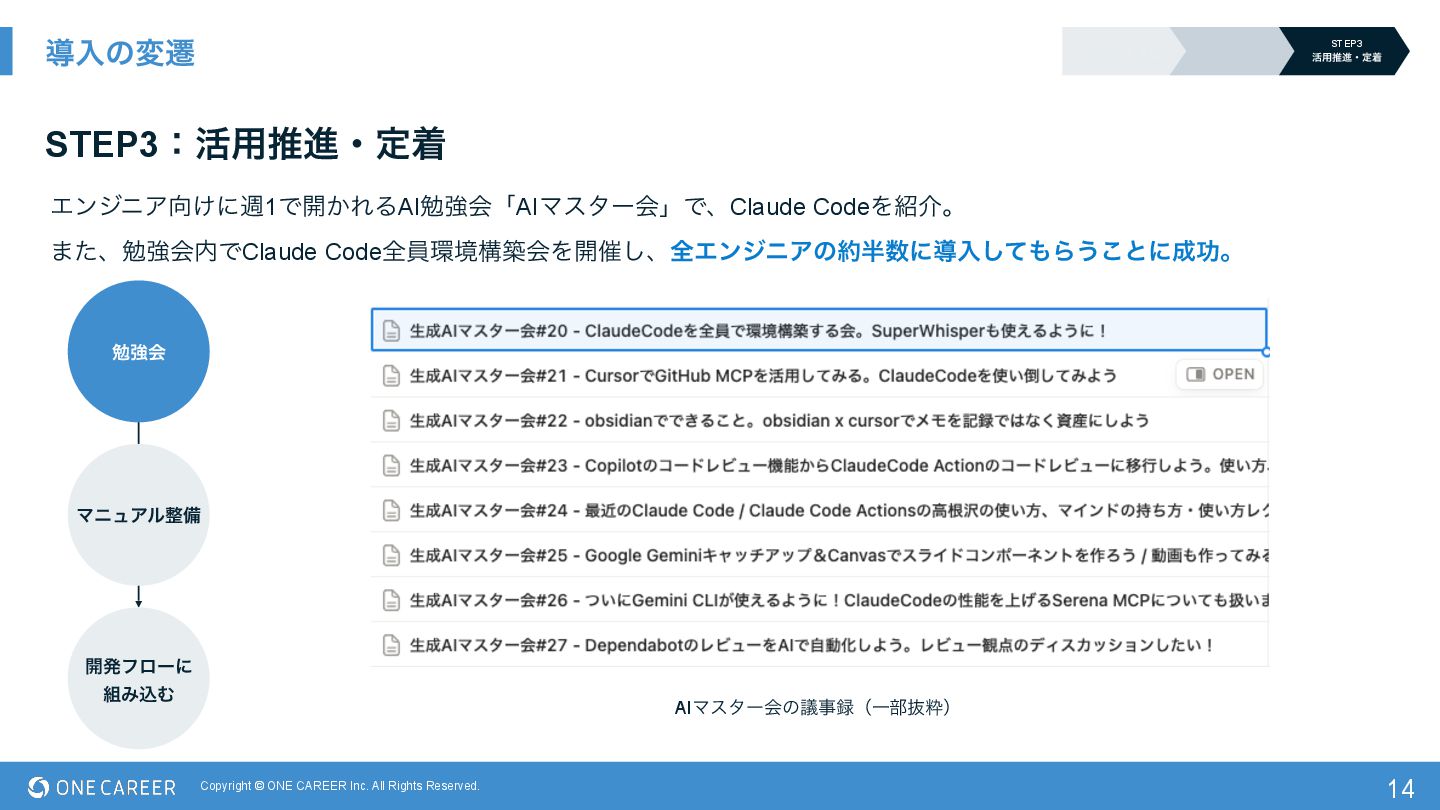Click the document icon of meeting #24 row

point(392,511)
